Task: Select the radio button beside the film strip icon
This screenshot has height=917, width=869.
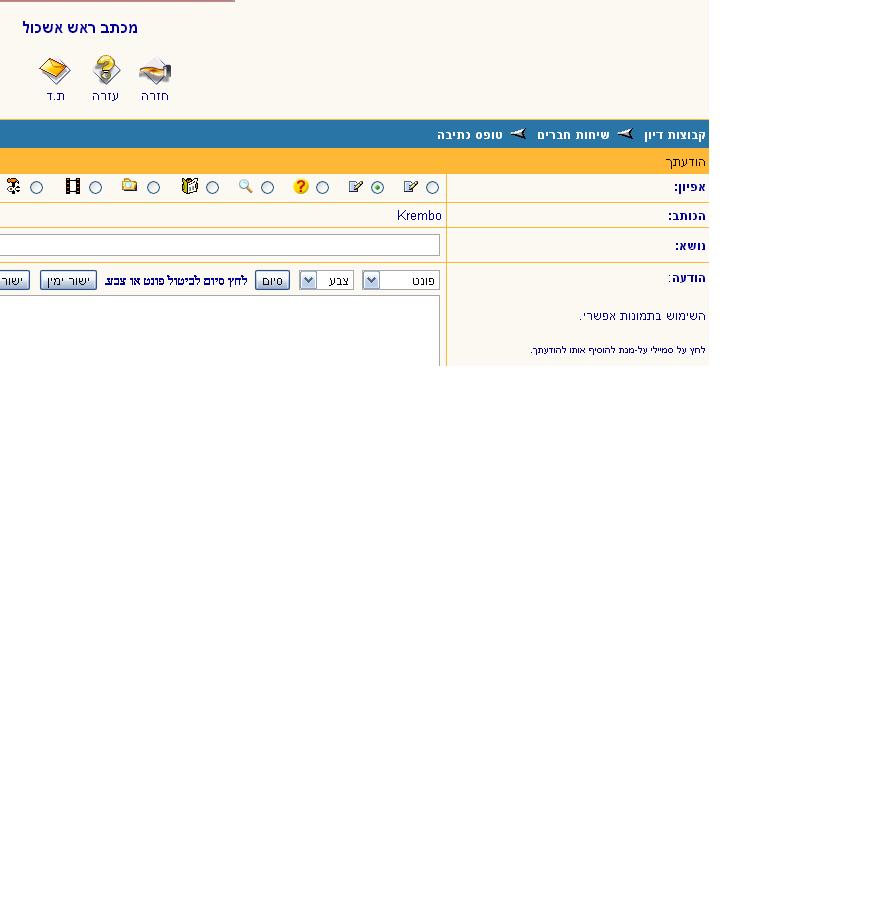Action: click(95, 187)
